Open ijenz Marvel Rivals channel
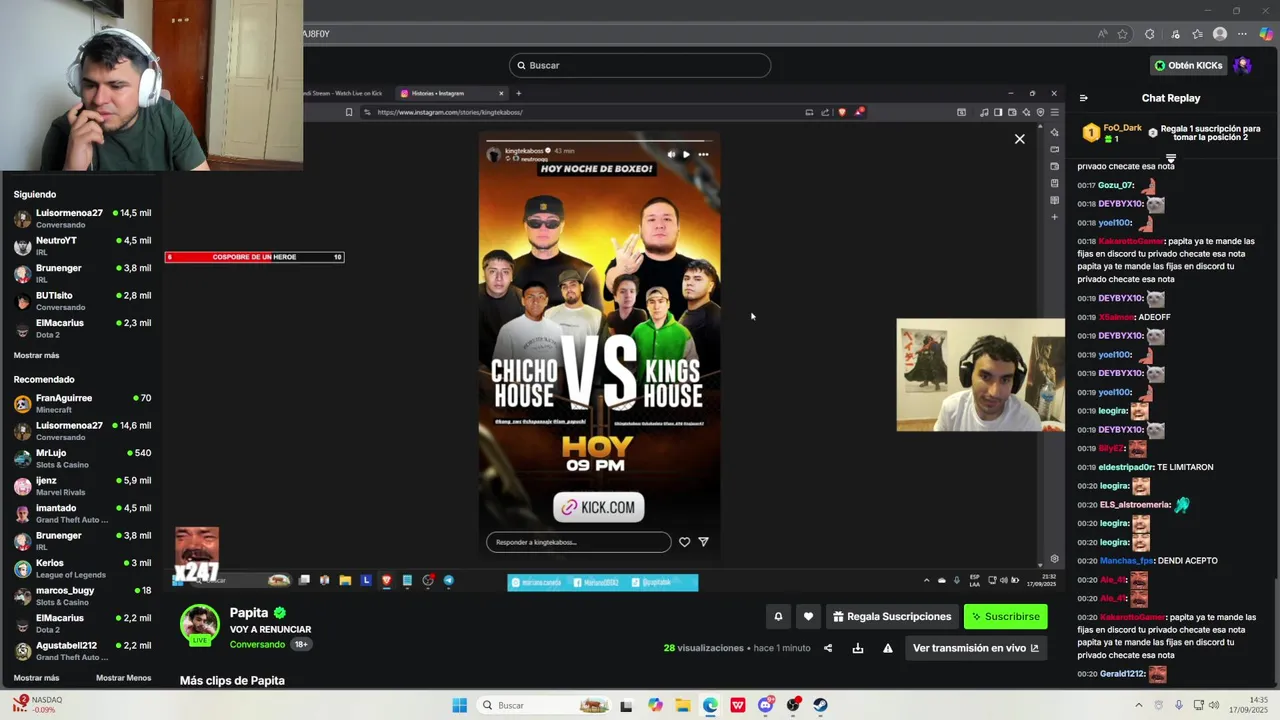The width and height of the screenshot is (1280, 720). click(x=82, y=486)
